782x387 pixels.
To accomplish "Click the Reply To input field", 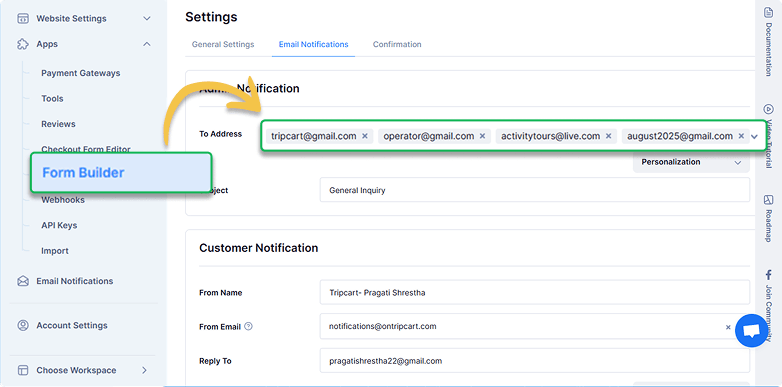I will point(535,361).
